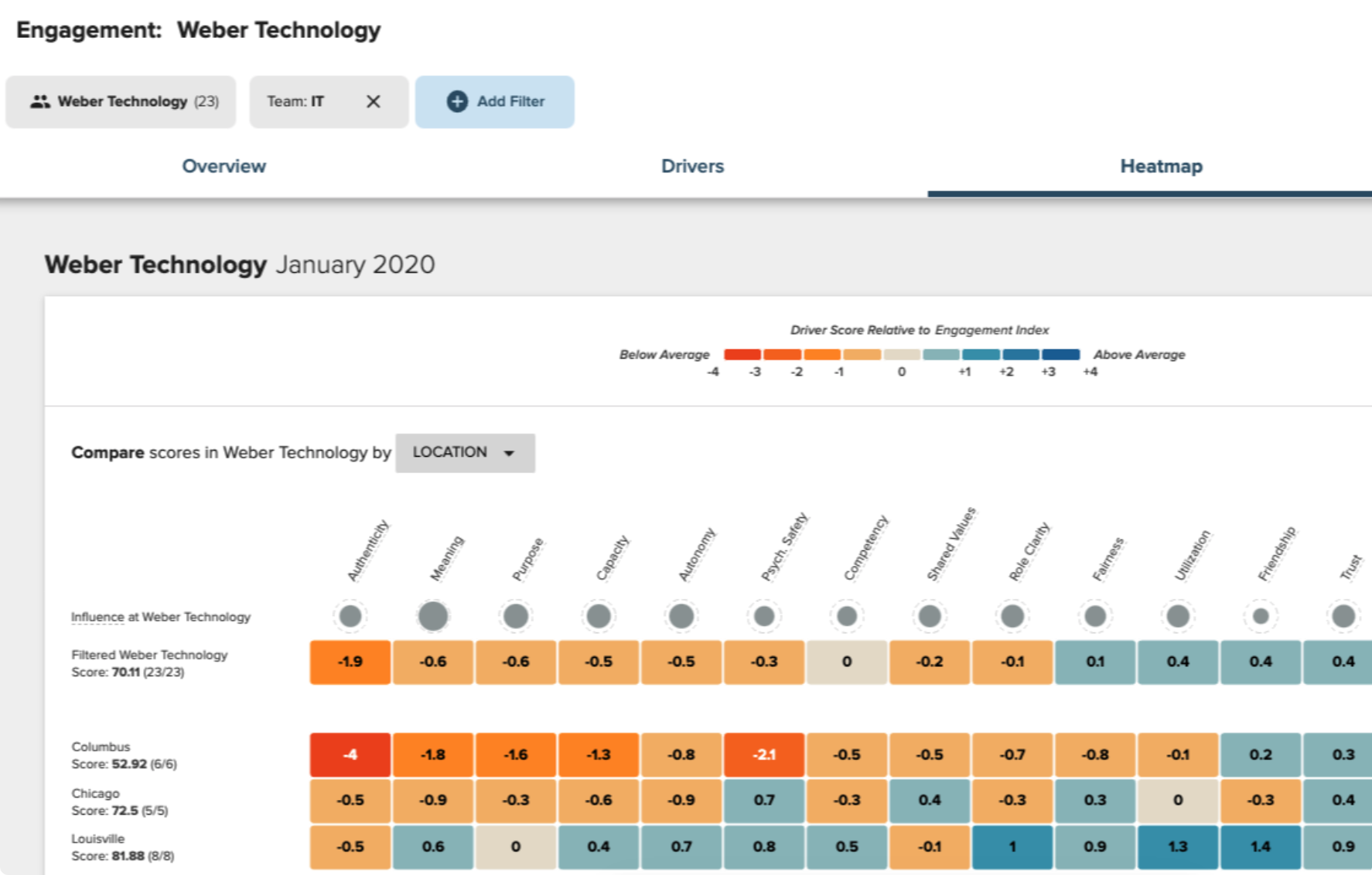Click the darkest blue +4 legend swatch
This screenshot has height=875, width=1372.
[1061, 354]
